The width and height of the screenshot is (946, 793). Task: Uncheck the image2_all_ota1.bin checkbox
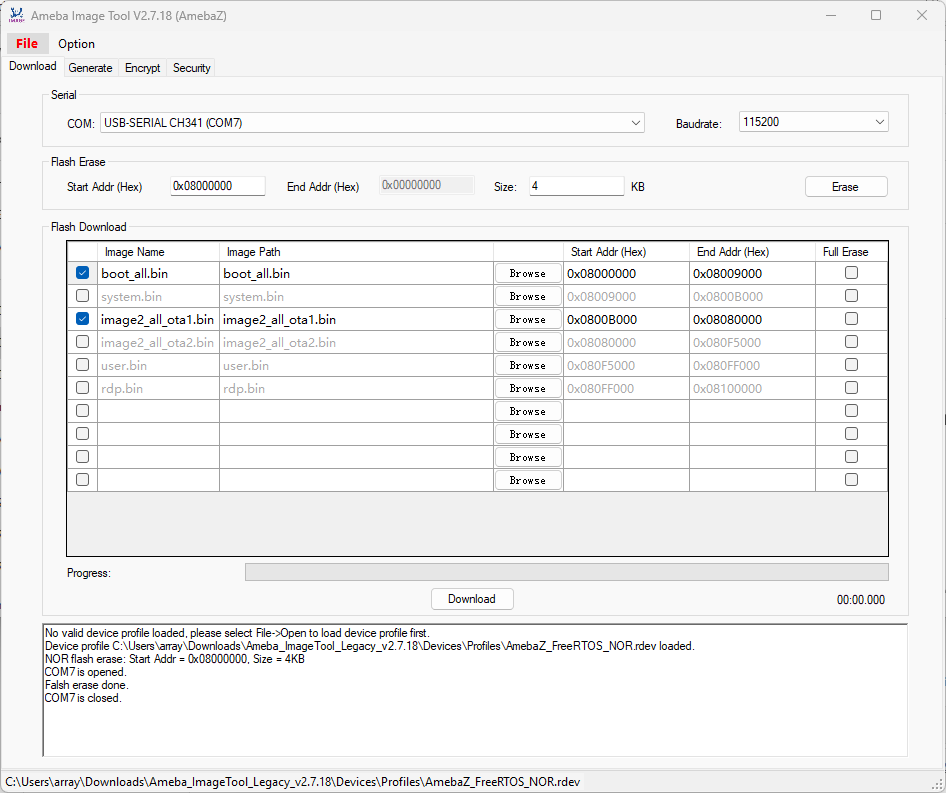coord(82,319)
